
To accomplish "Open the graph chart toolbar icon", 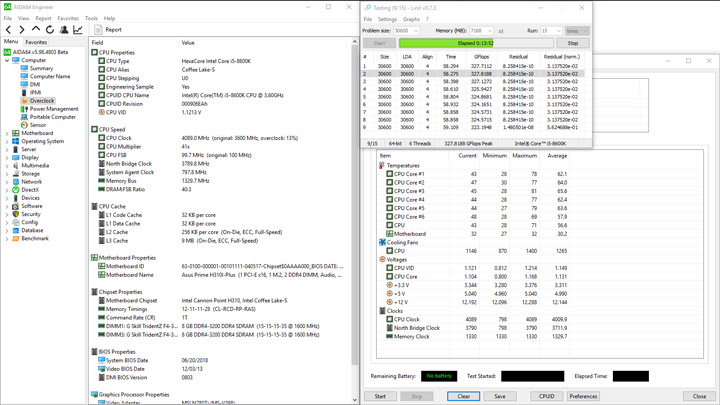I will point(77,30).
